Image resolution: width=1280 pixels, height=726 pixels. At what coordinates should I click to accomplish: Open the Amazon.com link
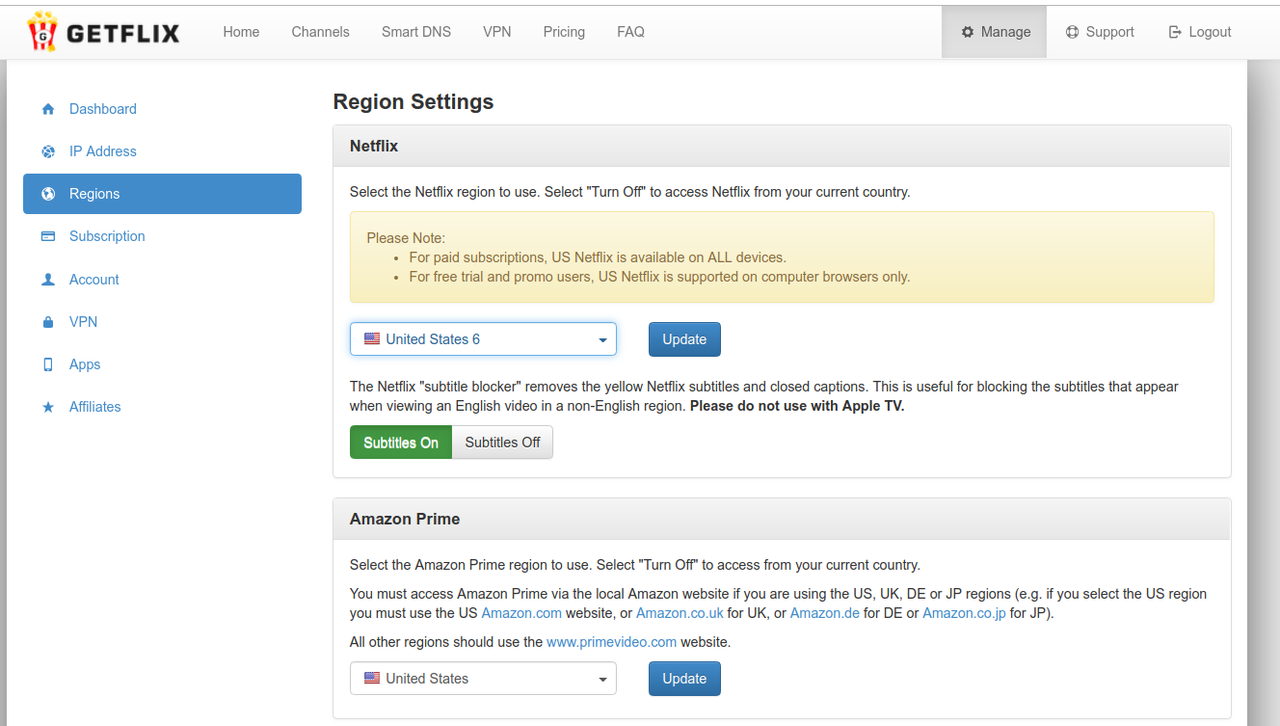521,613
